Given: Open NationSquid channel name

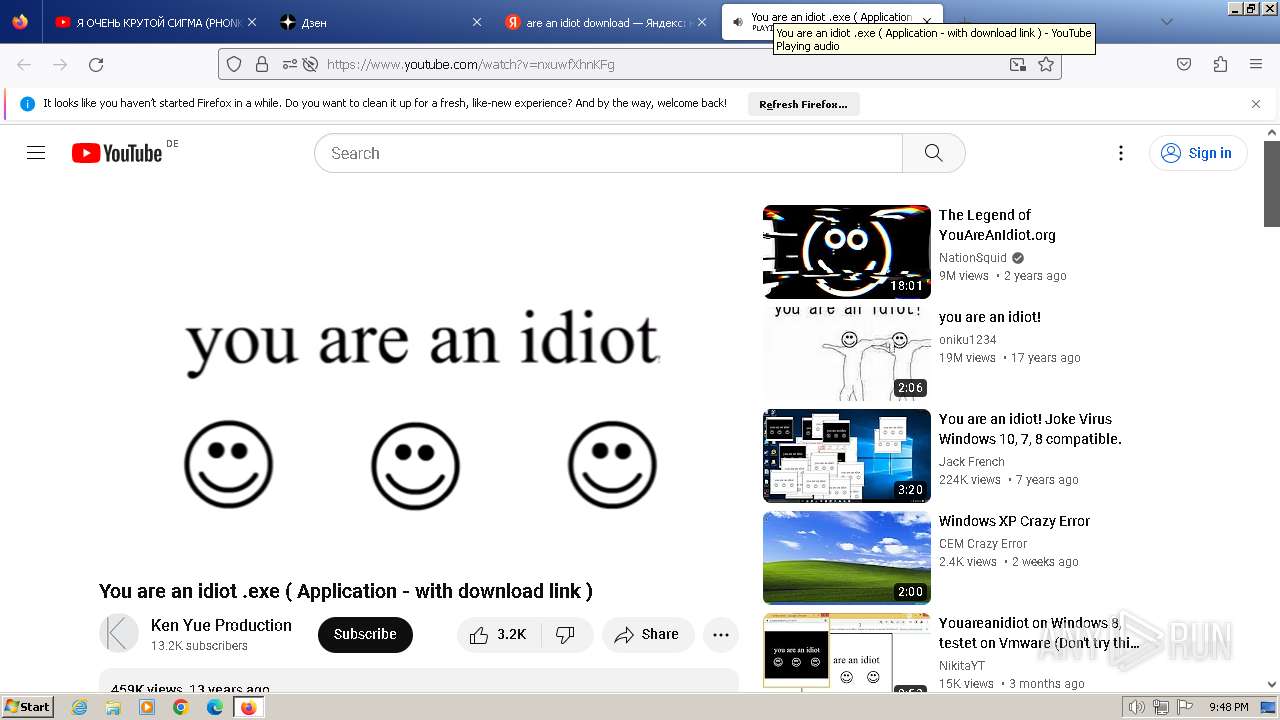Looking at the screenshot, I should pos(972,258).
